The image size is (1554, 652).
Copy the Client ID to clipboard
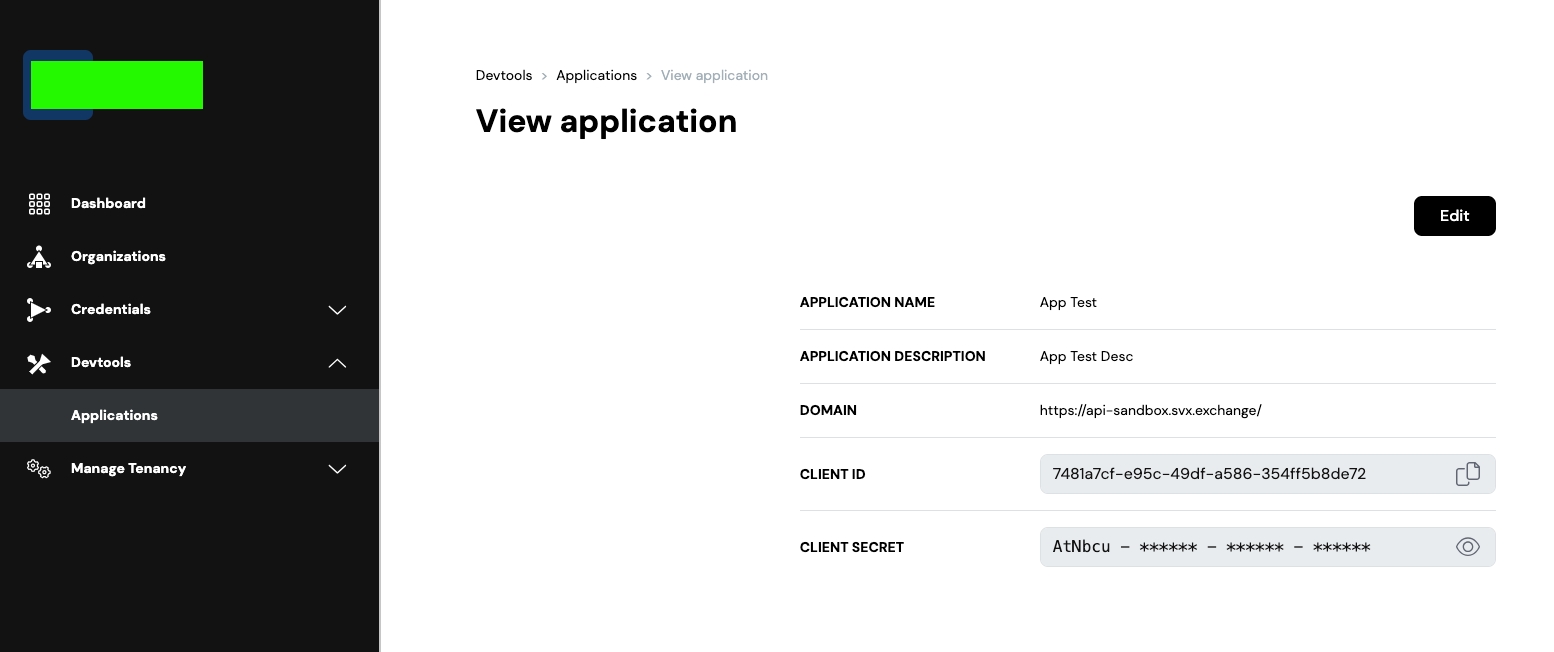[x=1467, y=474]
